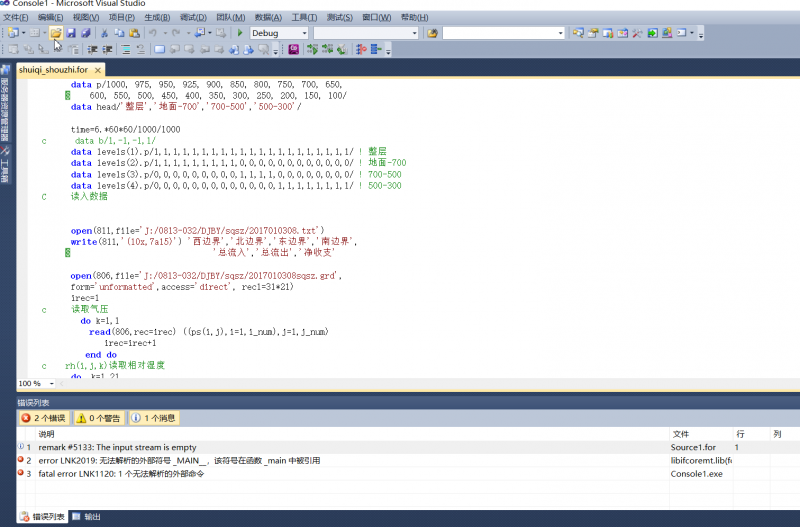Click the Cut scissors icon
This screenshot has width=800, height=527.
click(104, 33)
